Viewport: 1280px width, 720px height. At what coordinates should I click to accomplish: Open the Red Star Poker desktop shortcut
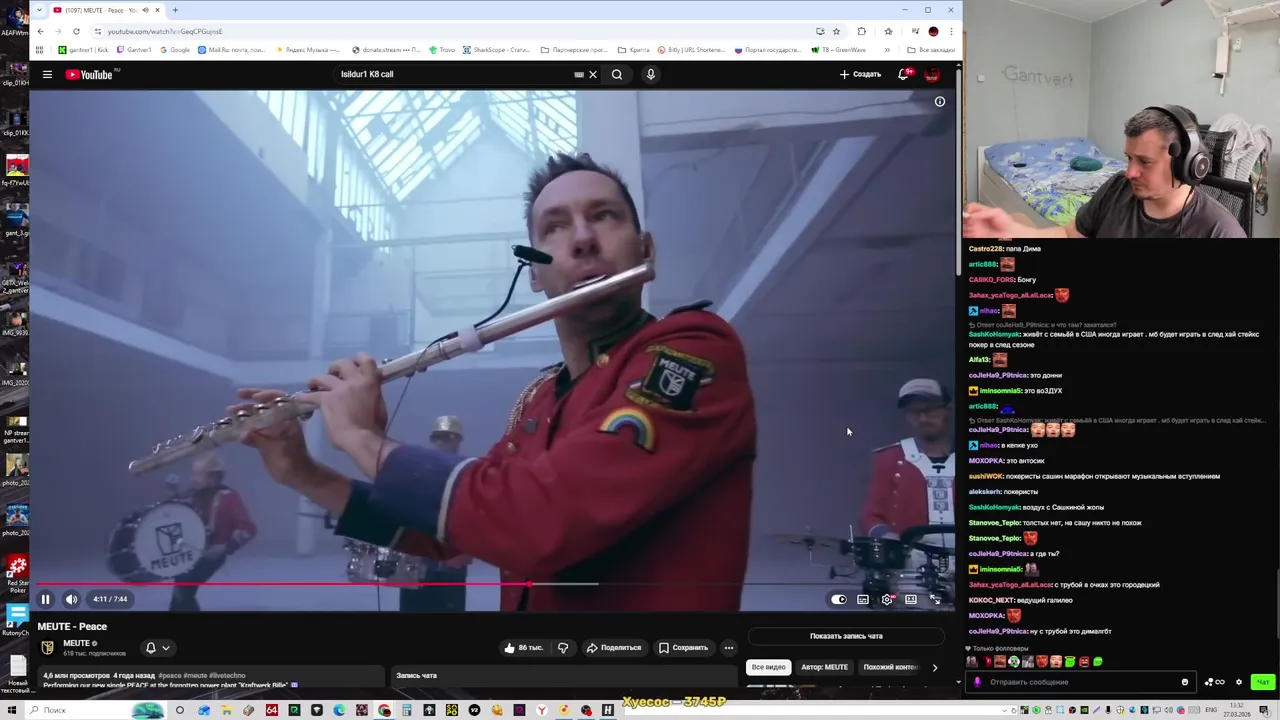(17, 574)
